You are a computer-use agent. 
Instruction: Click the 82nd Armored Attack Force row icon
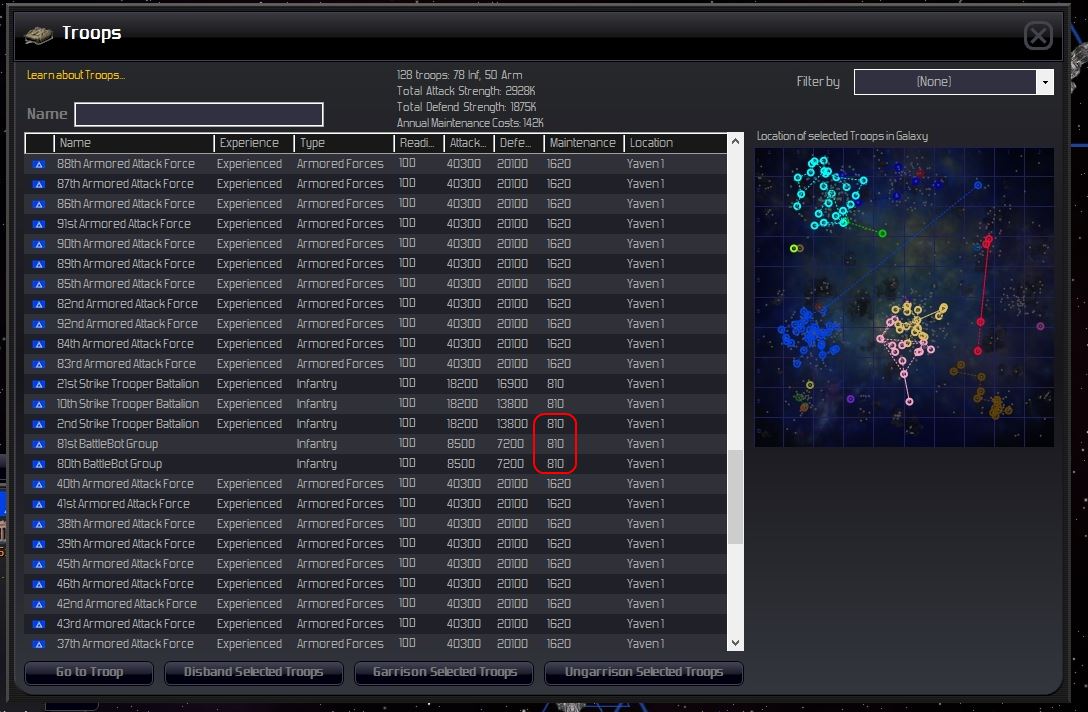pos(39,305)
